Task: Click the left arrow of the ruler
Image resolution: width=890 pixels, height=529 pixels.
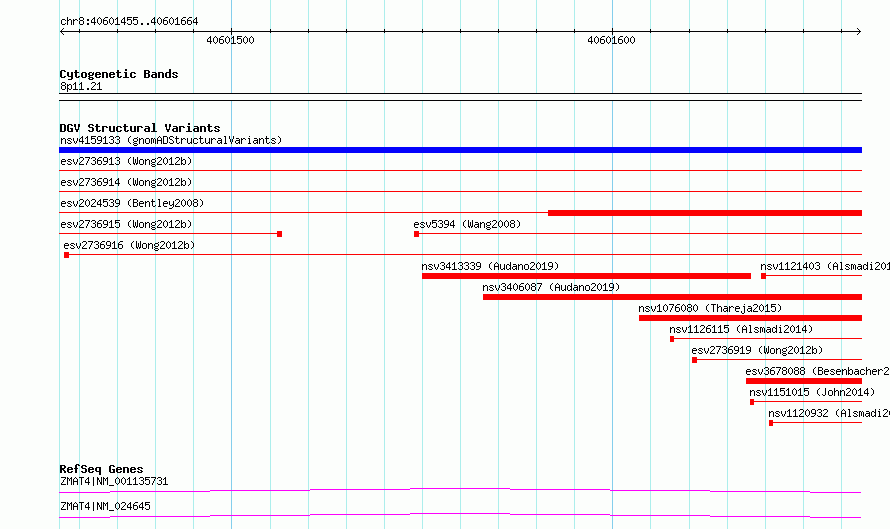Action: click(62, 32)
